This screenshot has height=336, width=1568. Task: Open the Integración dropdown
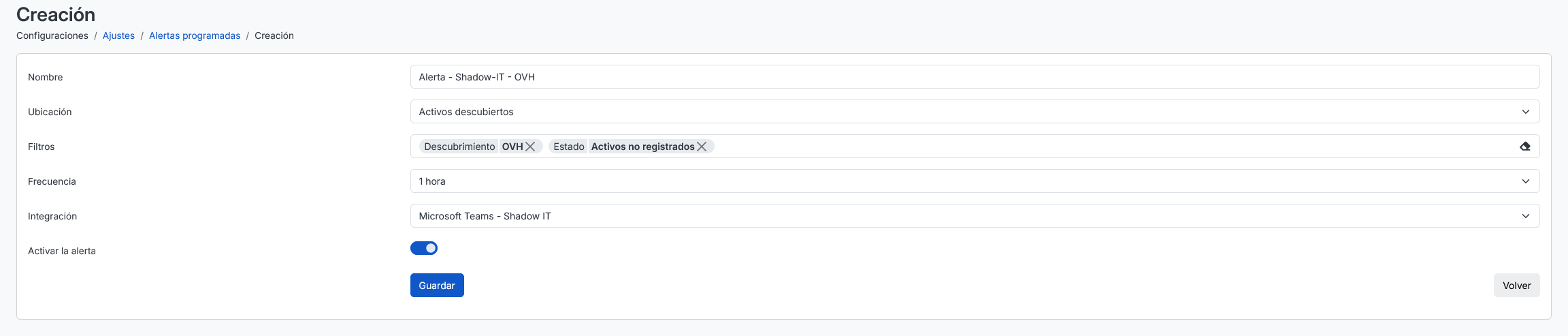point(975,216)
